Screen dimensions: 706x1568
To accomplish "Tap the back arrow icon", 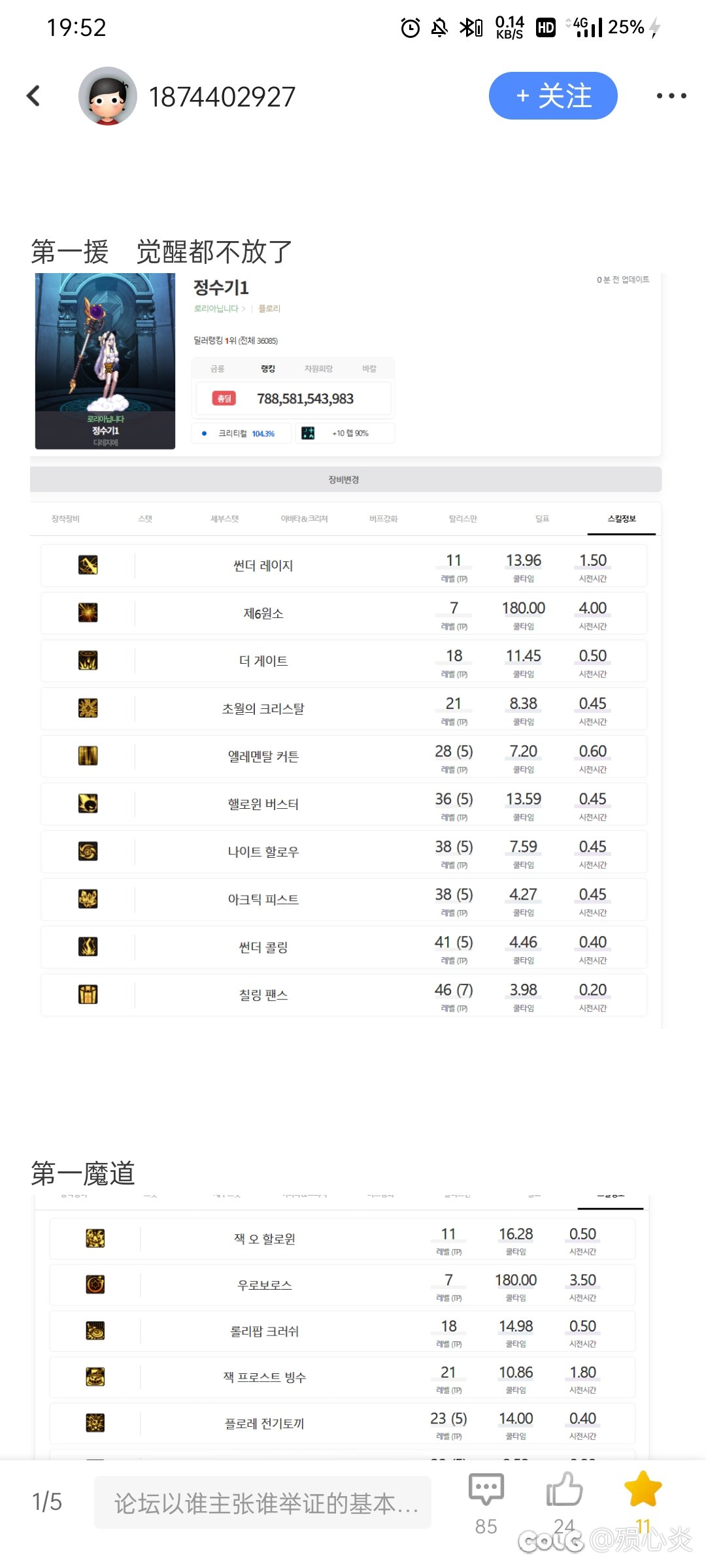I will pos(33,96).
